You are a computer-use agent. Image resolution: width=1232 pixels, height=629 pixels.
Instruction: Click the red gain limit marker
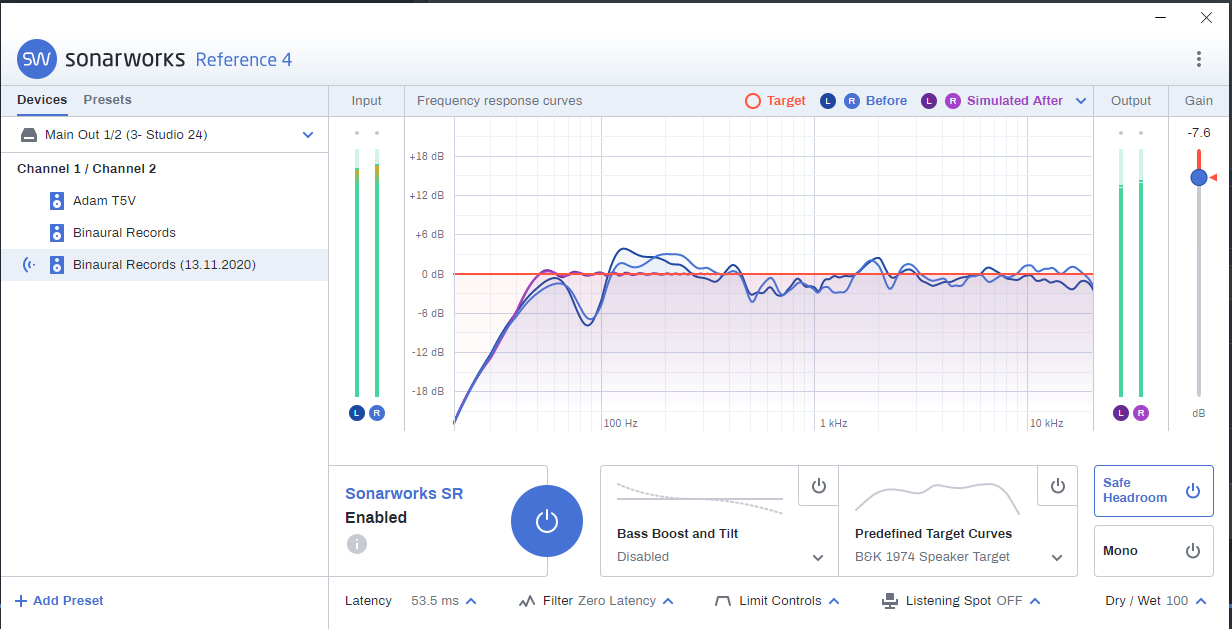click(1213, 177)
